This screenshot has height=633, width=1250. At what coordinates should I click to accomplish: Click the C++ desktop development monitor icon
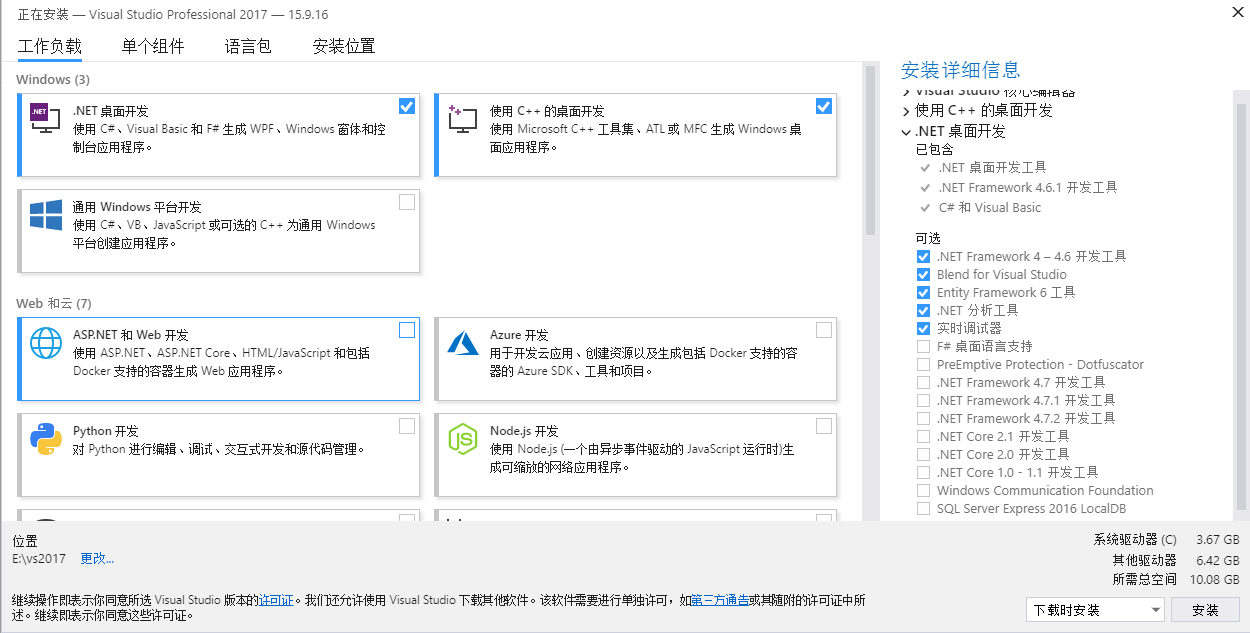(462, 118)
